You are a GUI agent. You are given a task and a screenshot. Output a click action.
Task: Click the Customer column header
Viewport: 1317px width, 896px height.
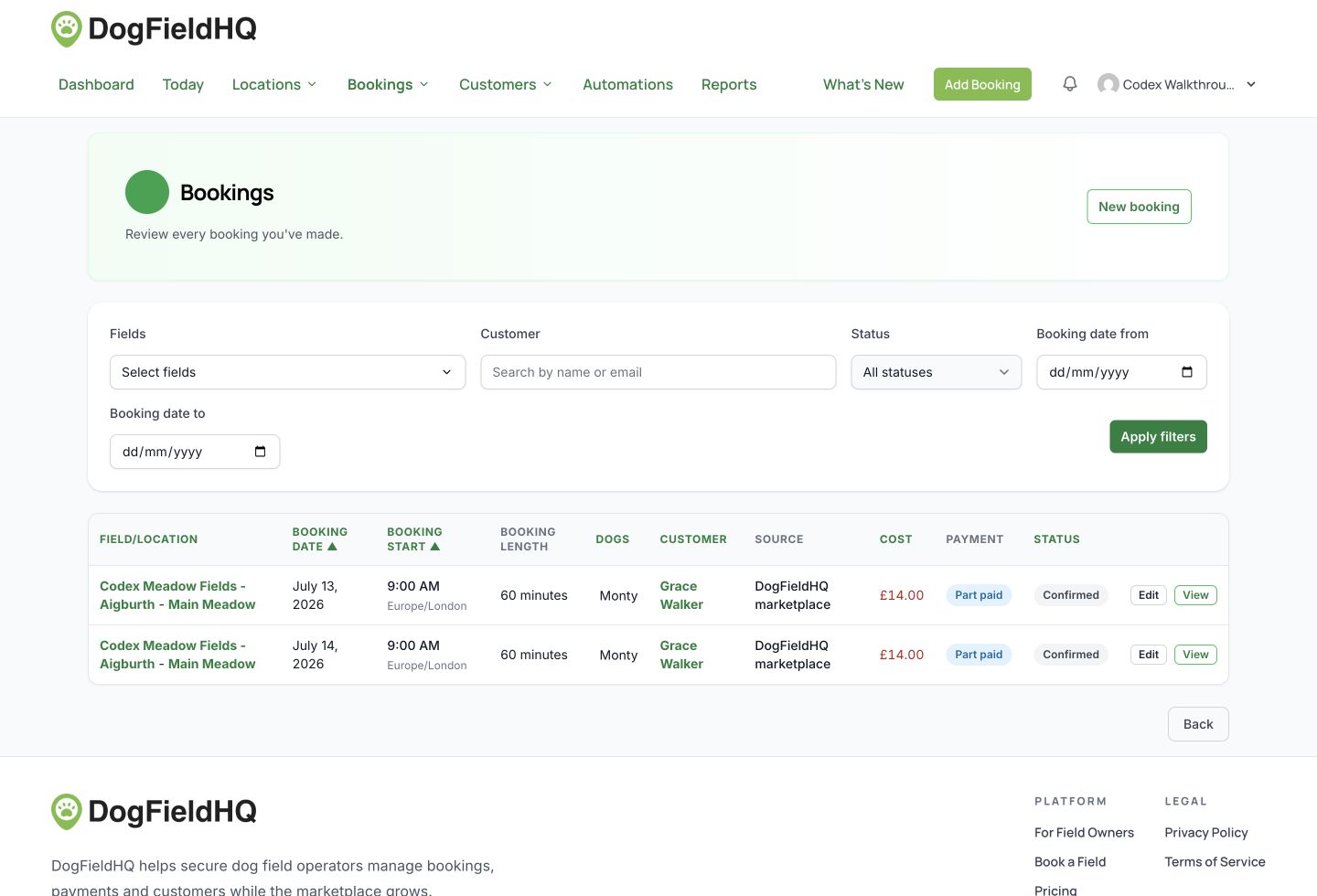click(x=693, y=539)
